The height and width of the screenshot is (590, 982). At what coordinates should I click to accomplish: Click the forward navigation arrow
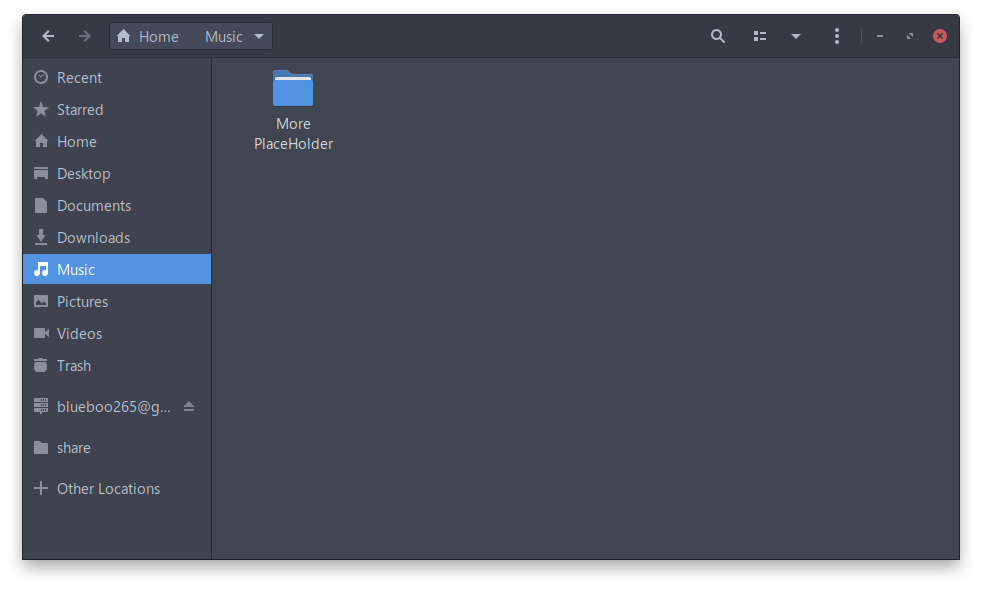(x=85, y=36)
